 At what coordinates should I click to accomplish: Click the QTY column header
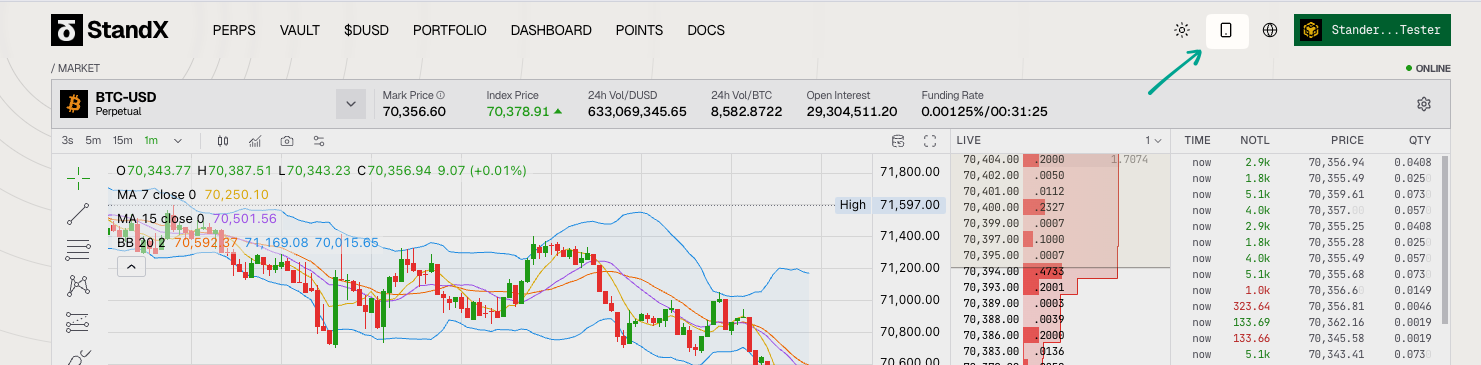click(1420, 141)
